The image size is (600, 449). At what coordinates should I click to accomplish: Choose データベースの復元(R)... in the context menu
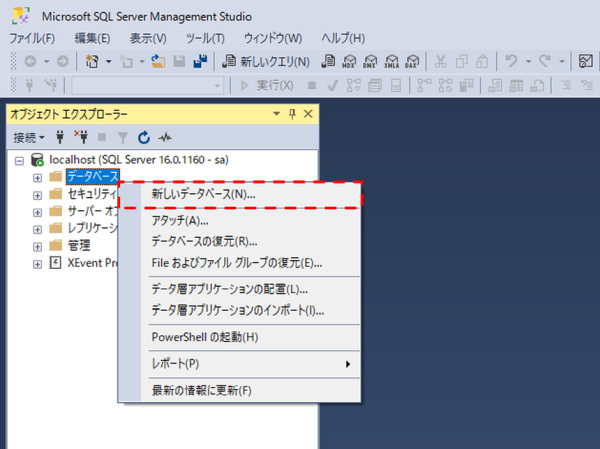tap(204, 241)
